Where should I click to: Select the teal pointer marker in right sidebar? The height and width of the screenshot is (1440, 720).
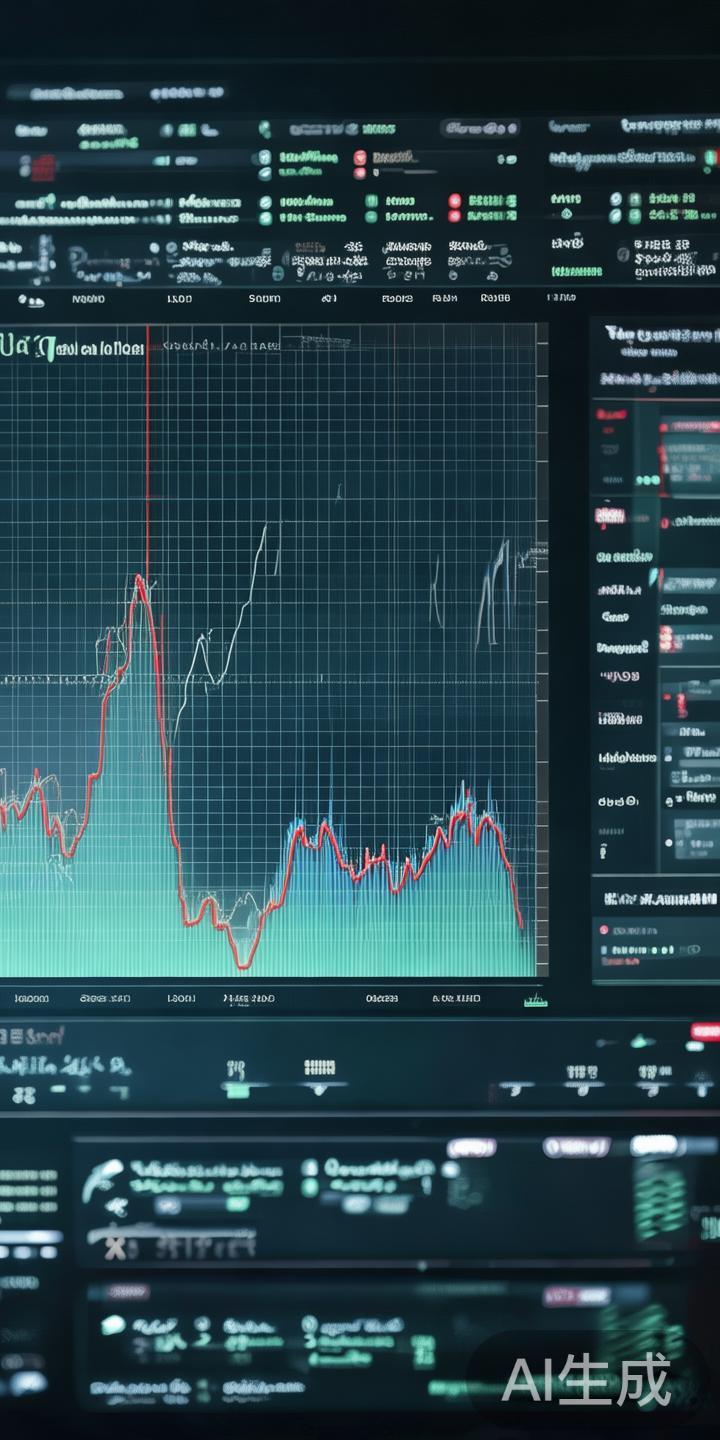click(x=654, y=578)
